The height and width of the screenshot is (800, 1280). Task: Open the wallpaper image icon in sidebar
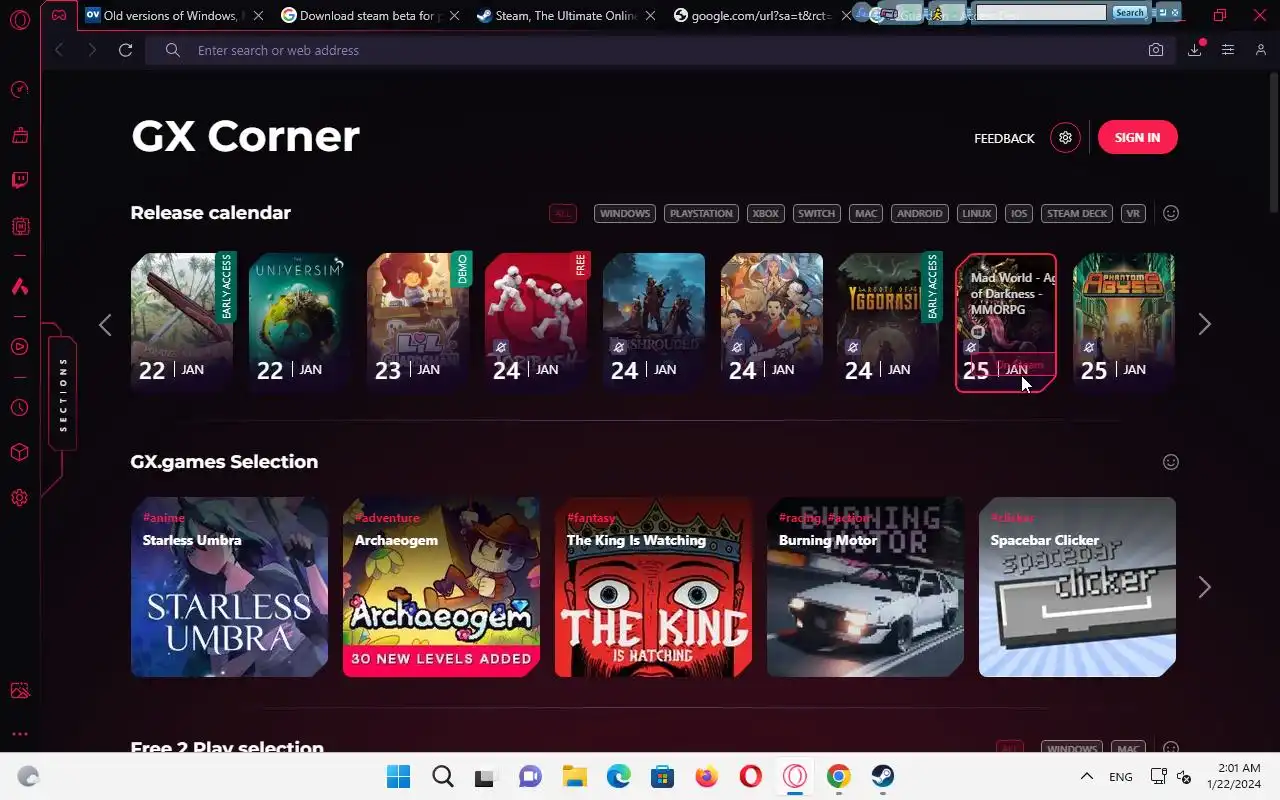(x=19, y=691)
